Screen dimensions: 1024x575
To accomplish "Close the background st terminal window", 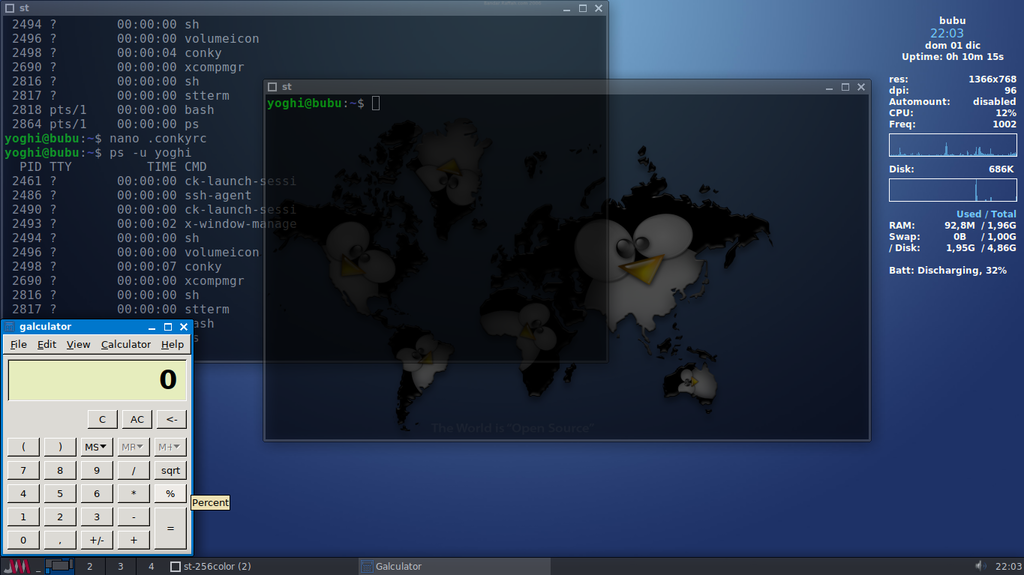I will (599, 8).
